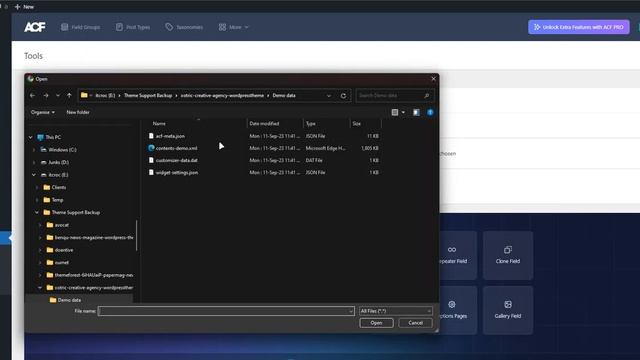The width and height of the screenshot is (640, 360).
Task: Click the Repeater Field card
Action: click(x=458, y=256)
